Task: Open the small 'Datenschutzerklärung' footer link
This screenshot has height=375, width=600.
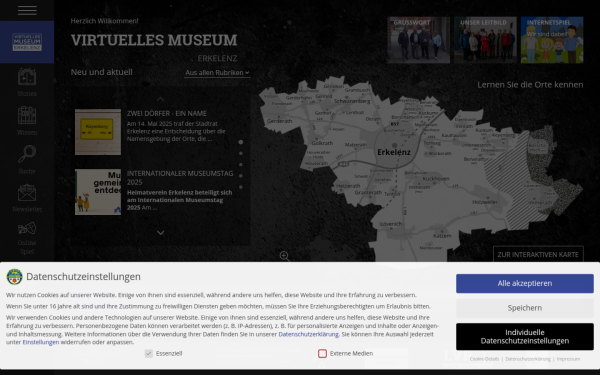Action: coord(528,359)
